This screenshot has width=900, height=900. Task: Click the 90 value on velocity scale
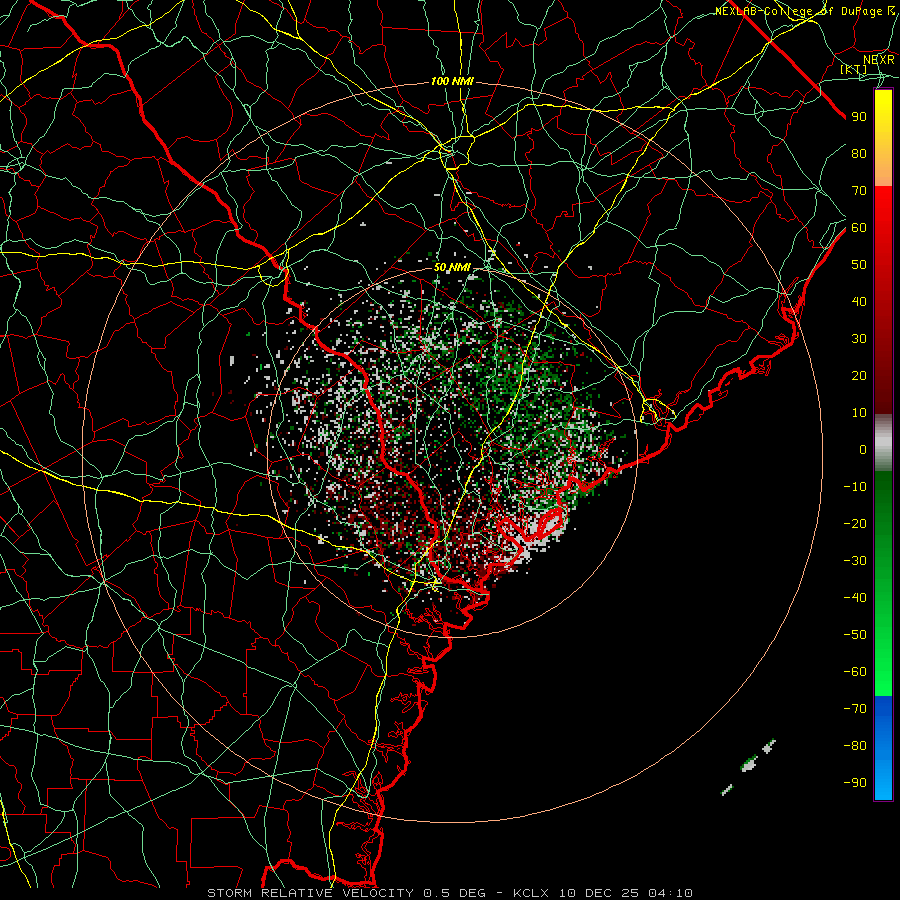(x=859, y=117)
